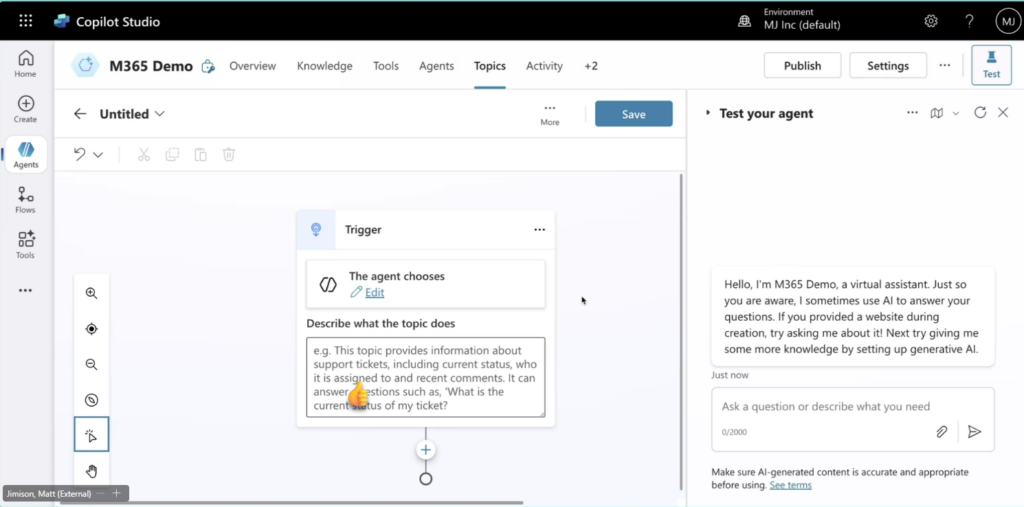
Task: Copy the selected node
Action: pos(172,154)
